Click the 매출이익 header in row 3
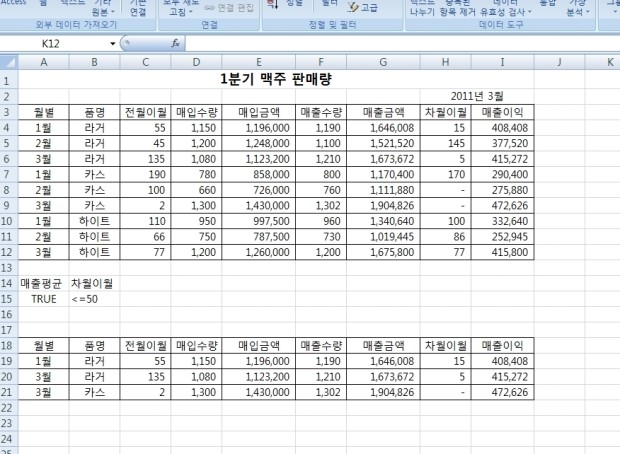This screenshot has width=620, height=454. click(503, 112)
